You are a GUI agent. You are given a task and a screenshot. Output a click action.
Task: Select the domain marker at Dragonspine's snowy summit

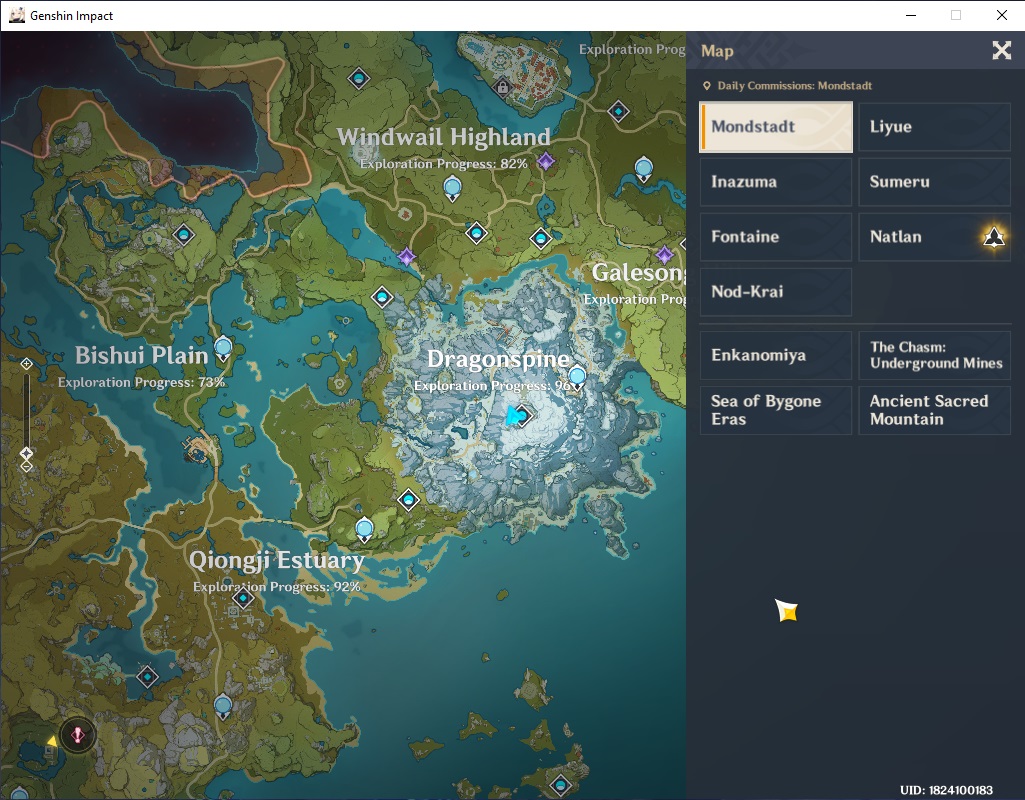(x=522, y=415)
